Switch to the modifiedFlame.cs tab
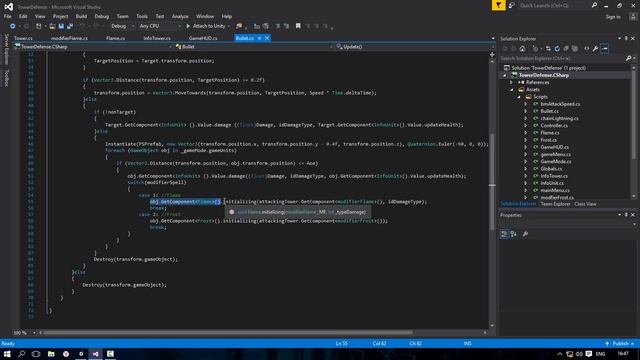The width and height of the screenshot is (640, 360). (69, 38)
